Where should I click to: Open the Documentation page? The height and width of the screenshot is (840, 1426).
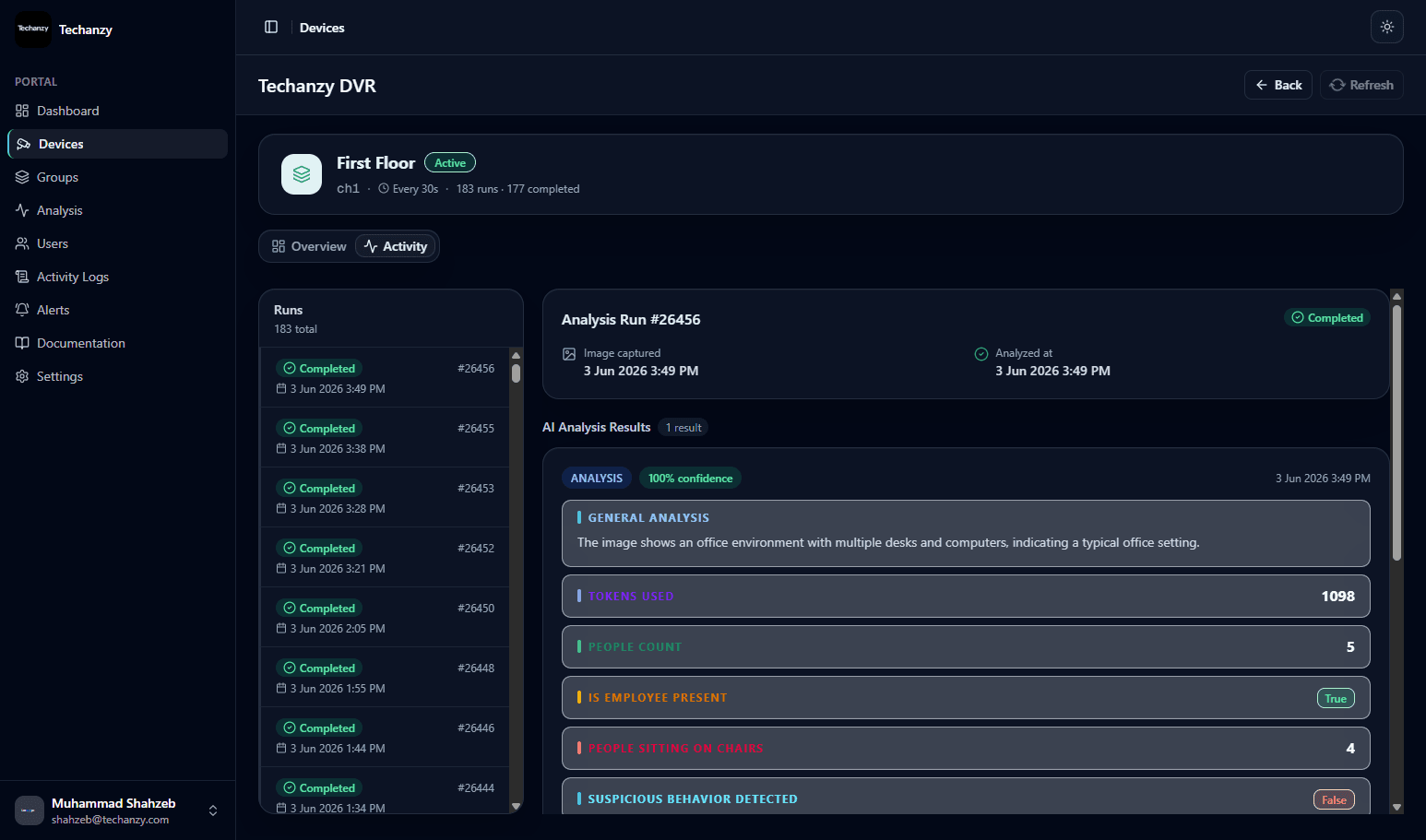pos(118,343)
